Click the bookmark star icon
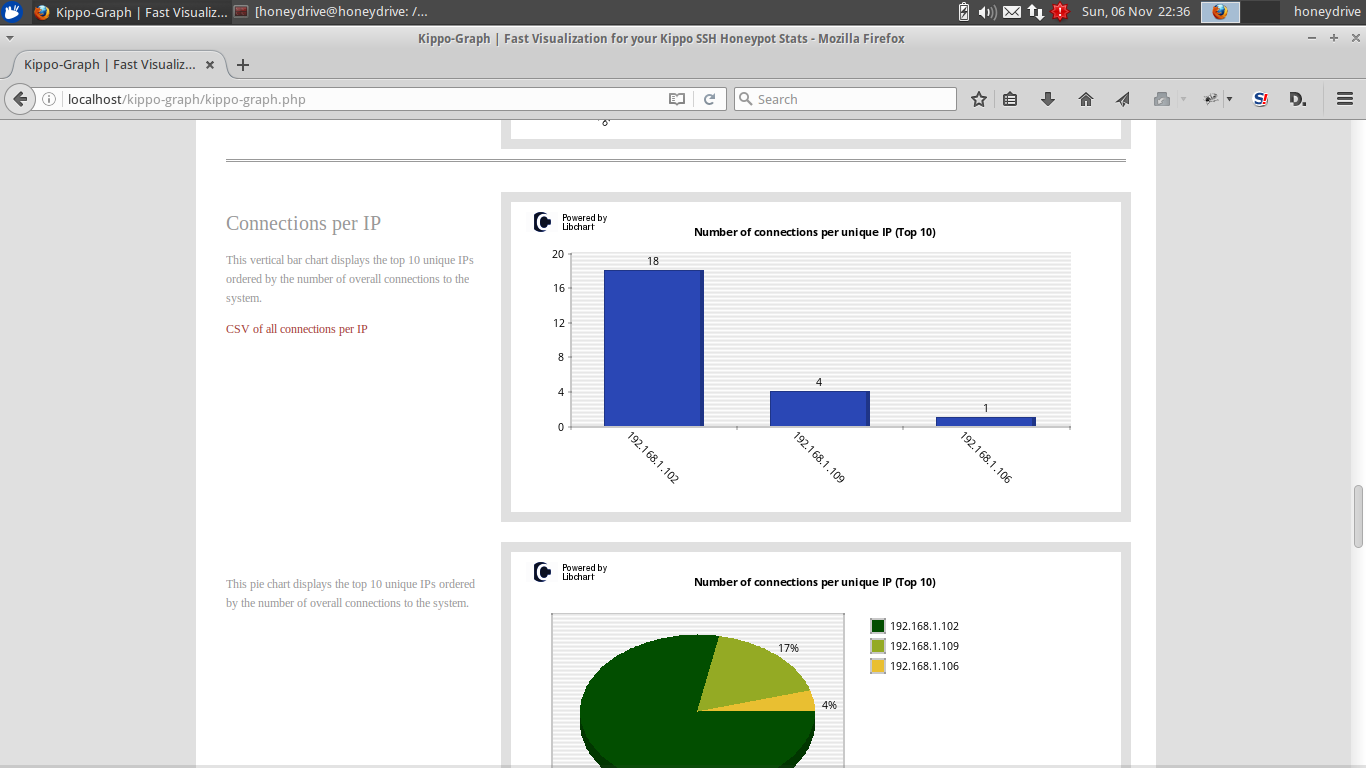 tap(979, 99)
